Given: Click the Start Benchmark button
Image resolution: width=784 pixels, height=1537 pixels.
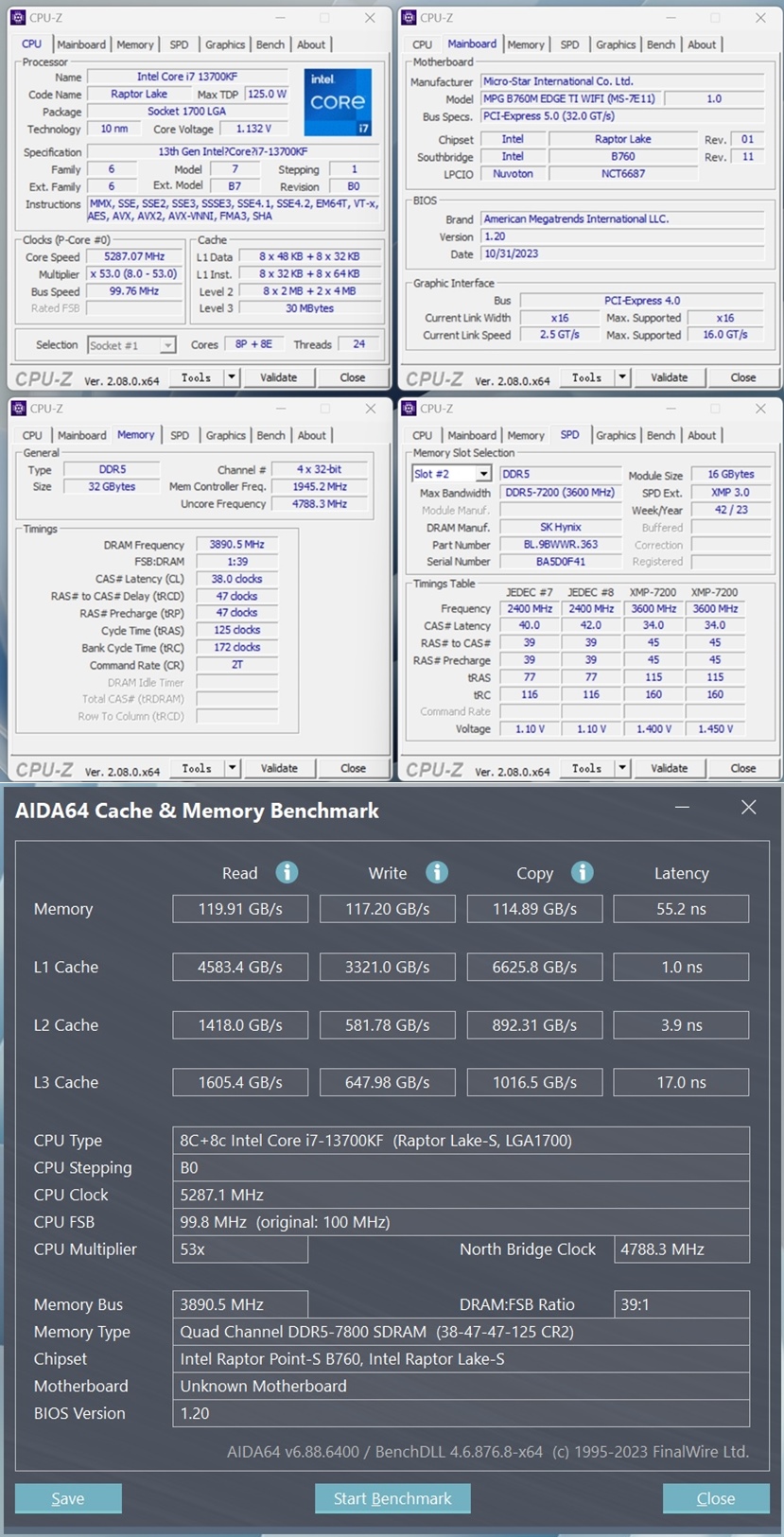Looking at the screenshot, I should coord(392,1498).
